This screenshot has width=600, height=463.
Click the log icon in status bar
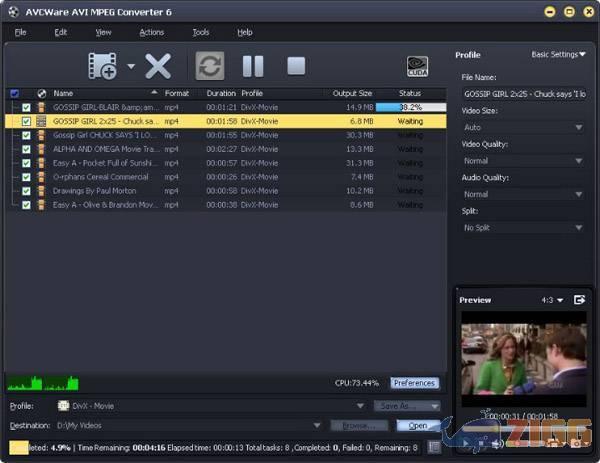(x=433, y=447)
